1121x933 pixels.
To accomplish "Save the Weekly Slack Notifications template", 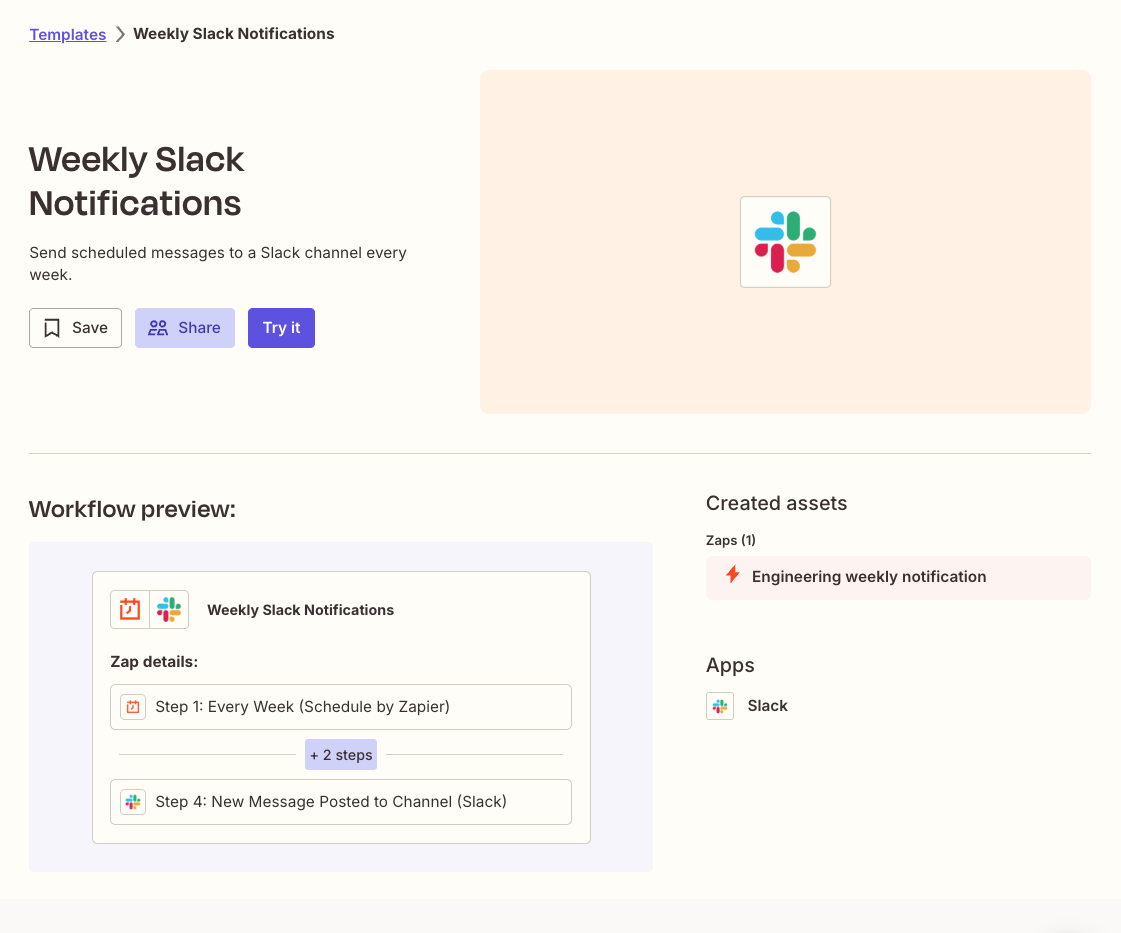I will 75,327.
